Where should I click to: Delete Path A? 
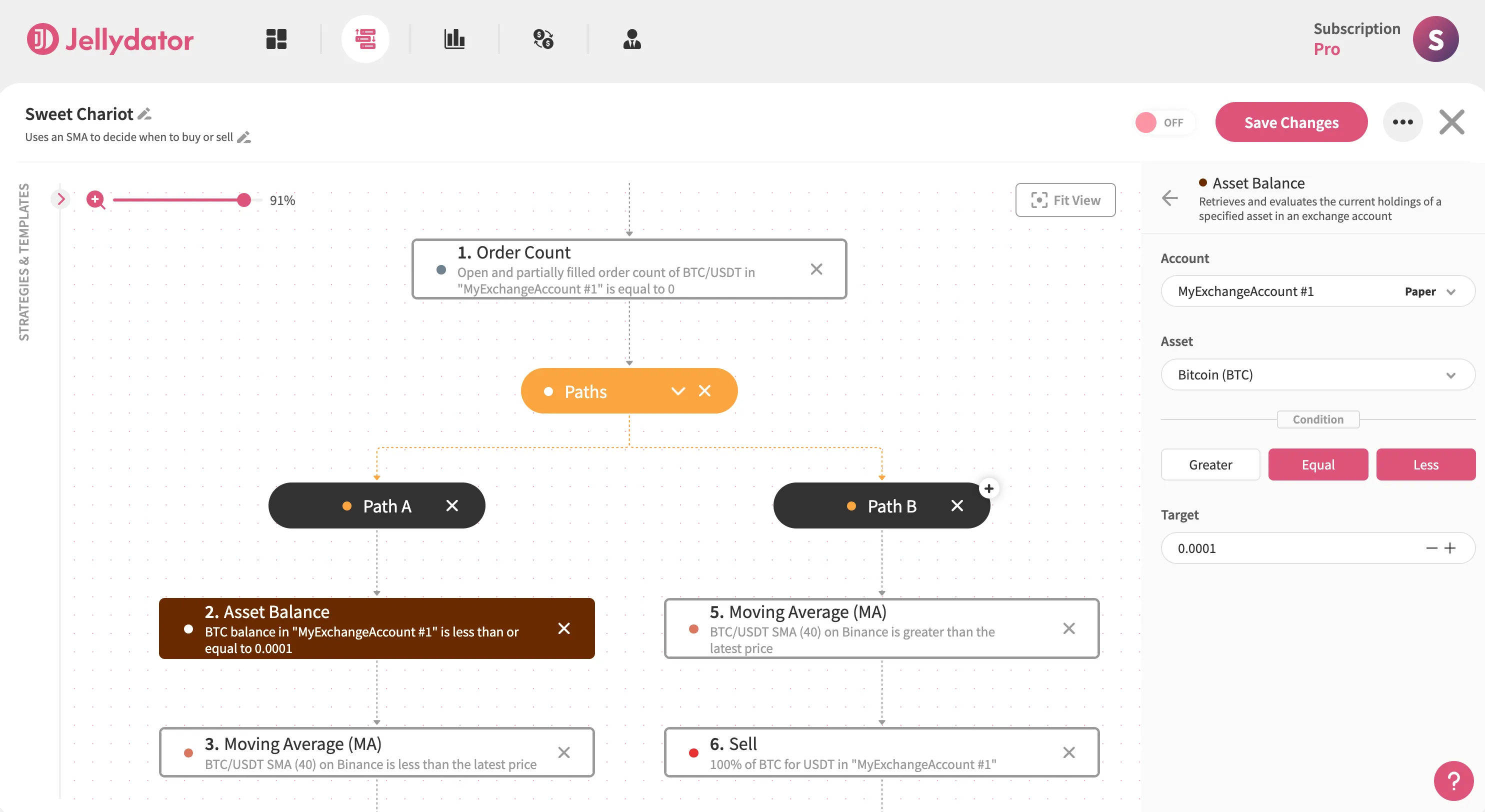452,505
